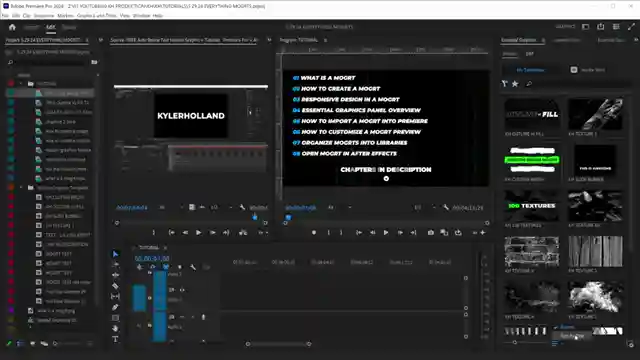Image resolution: width=640 pixels, height=360 pixels.
Task: Open timeline display settings wrench
Action: click(x=193, y=267)
